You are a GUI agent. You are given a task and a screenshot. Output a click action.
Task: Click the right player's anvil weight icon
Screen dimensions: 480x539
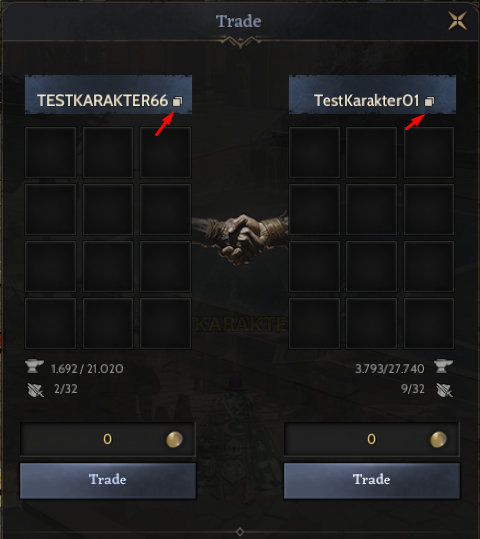pyautogui.click(x=444, y=366)
